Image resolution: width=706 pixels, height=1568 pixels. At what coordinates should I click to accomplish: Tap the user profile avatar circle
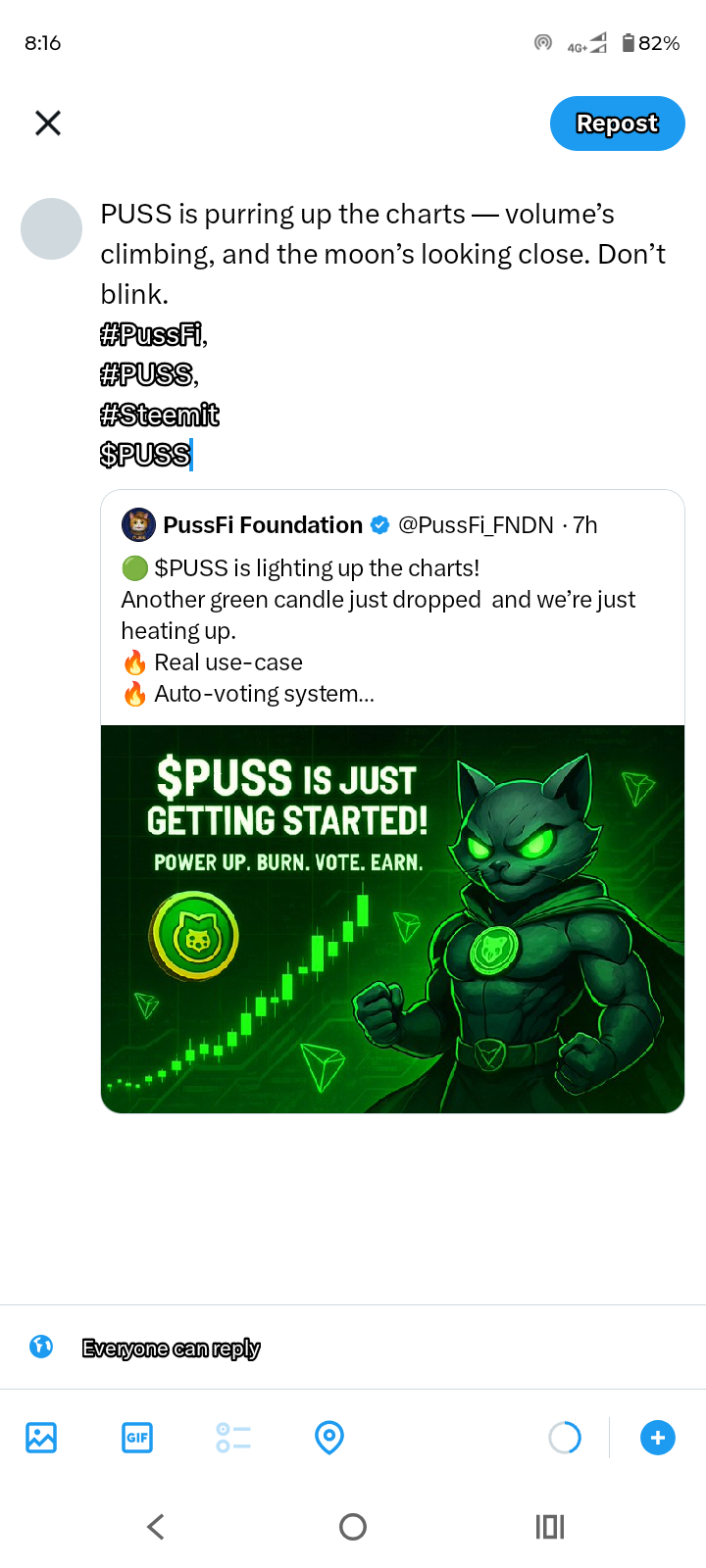(x=51, y=228)
